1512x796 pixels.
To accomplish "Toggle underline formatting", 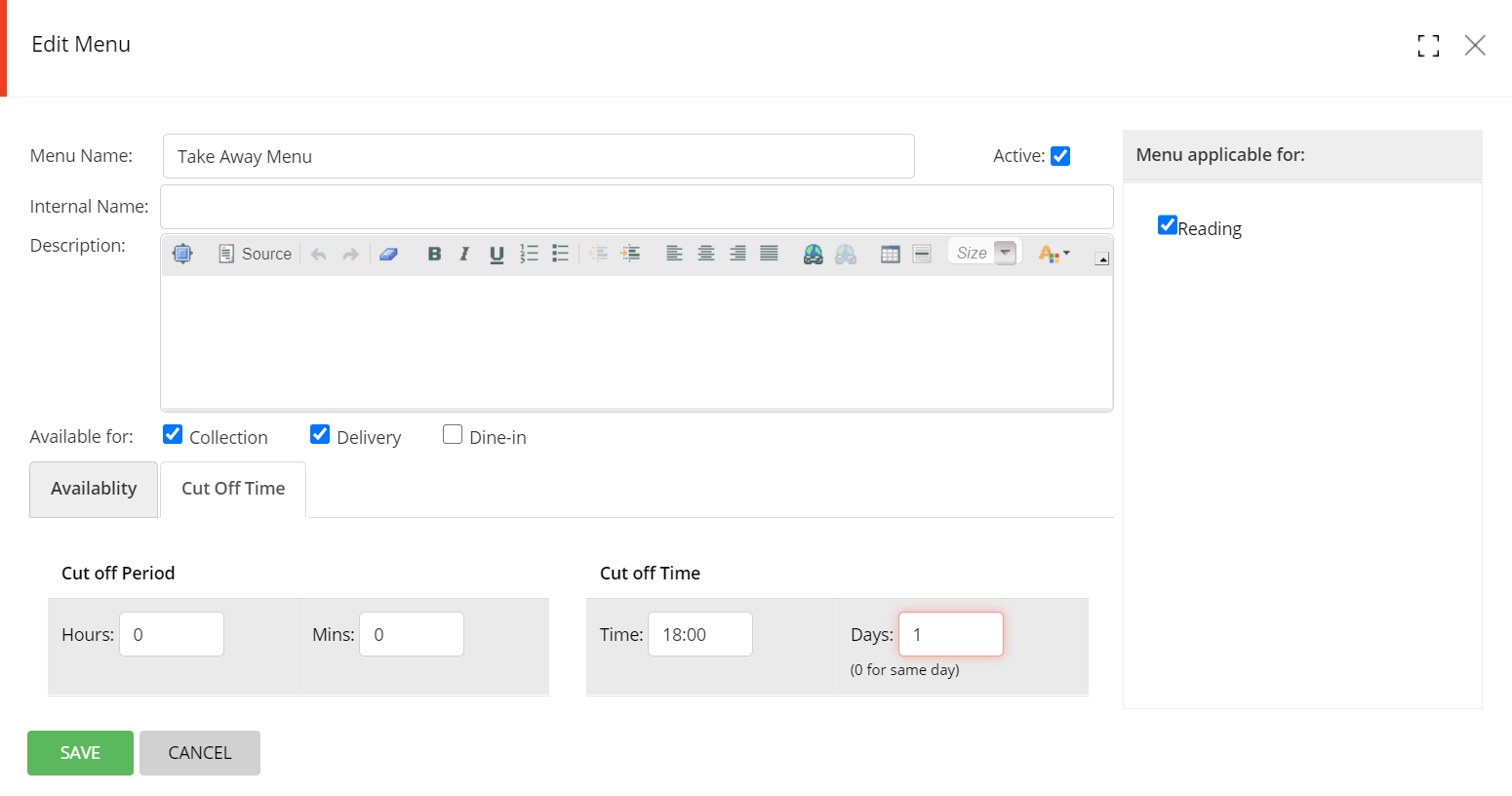I will [497, 254].
